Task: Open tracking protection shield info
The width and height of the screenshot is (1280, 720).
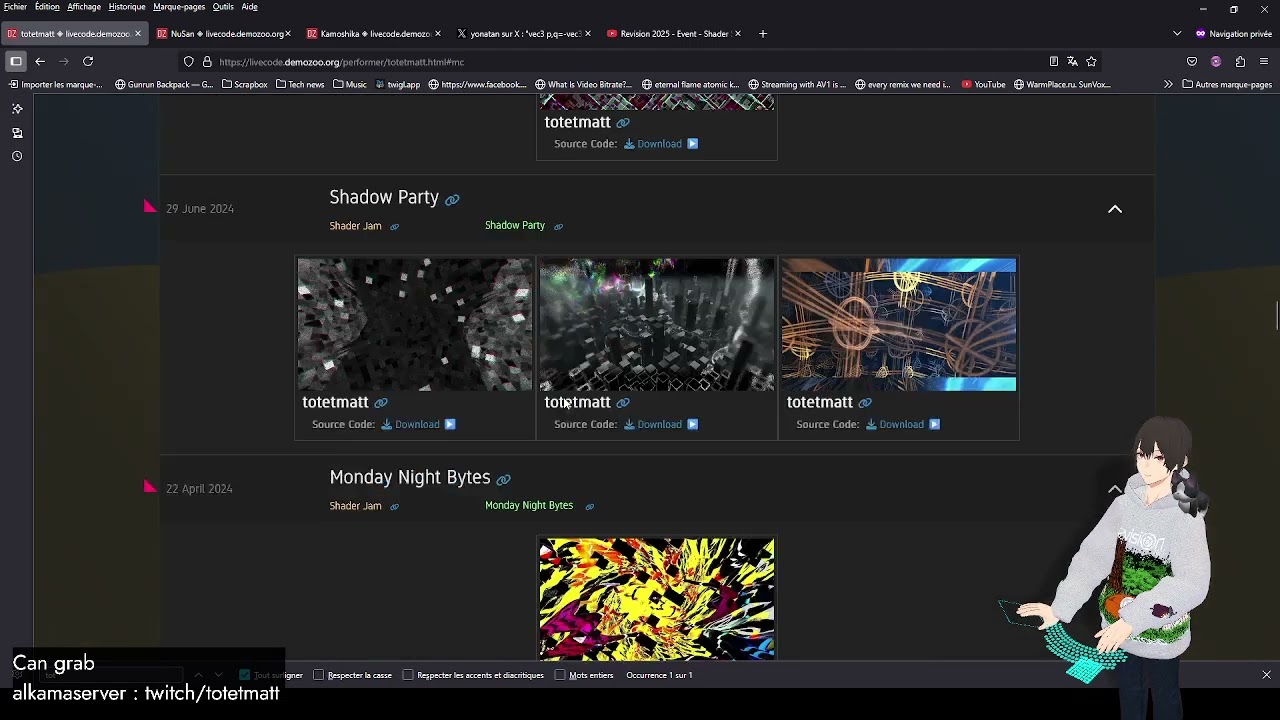Action: click(x=188, y=62)
